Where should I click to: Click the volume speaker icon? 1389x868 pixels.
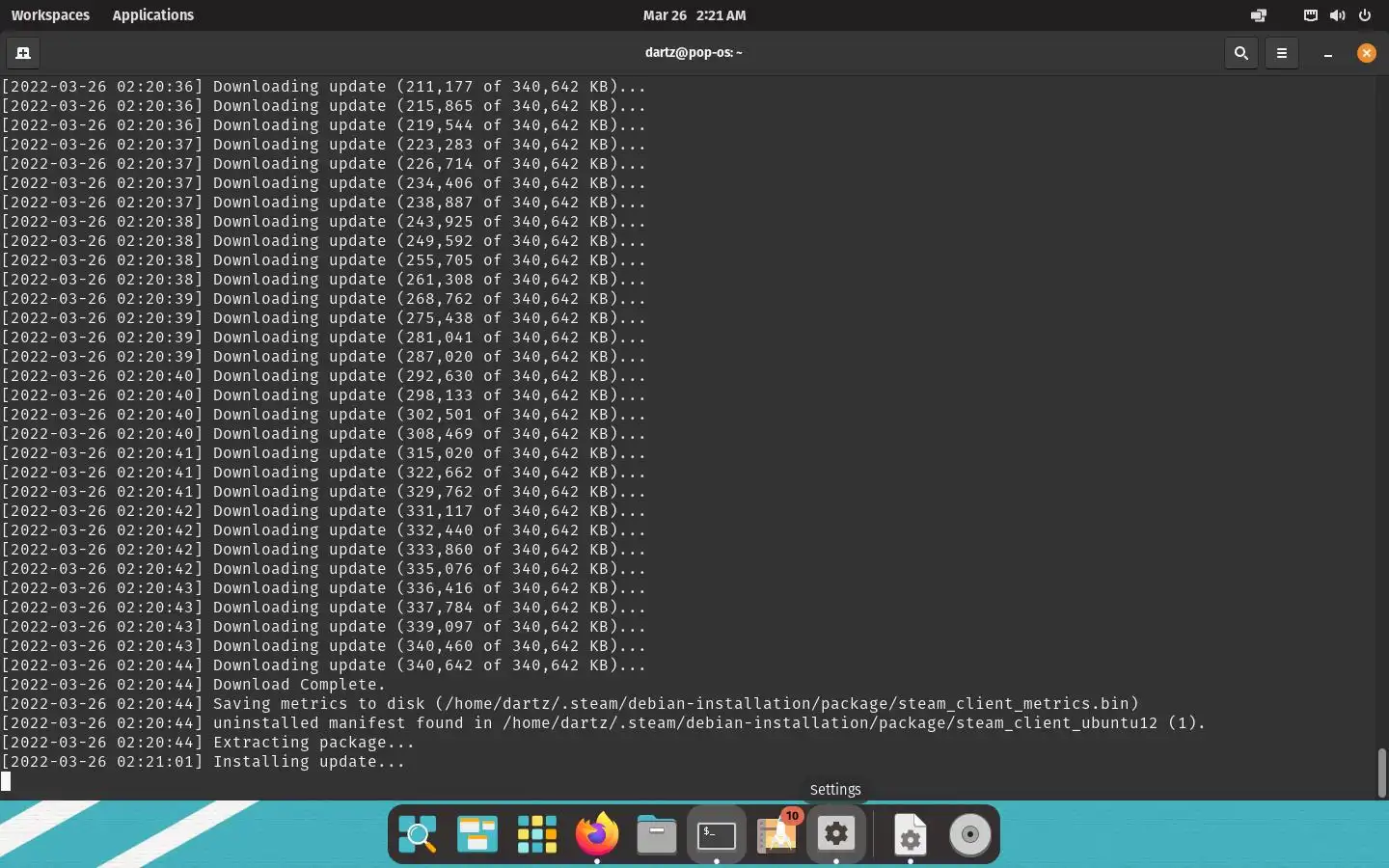point(1337,15)
